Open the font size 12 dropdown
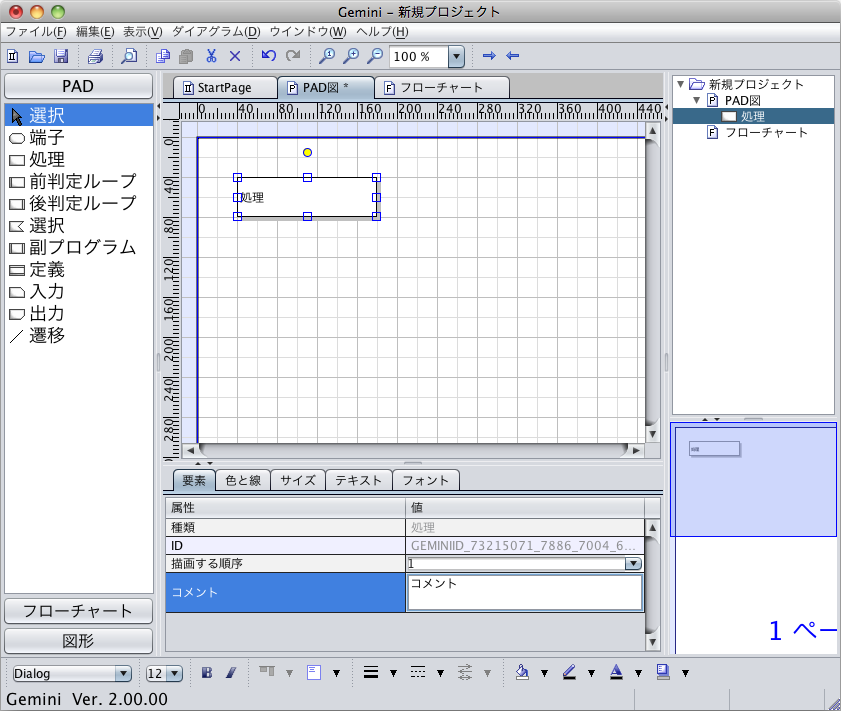Viewport: 841px width, 711px height. point(174,673)
